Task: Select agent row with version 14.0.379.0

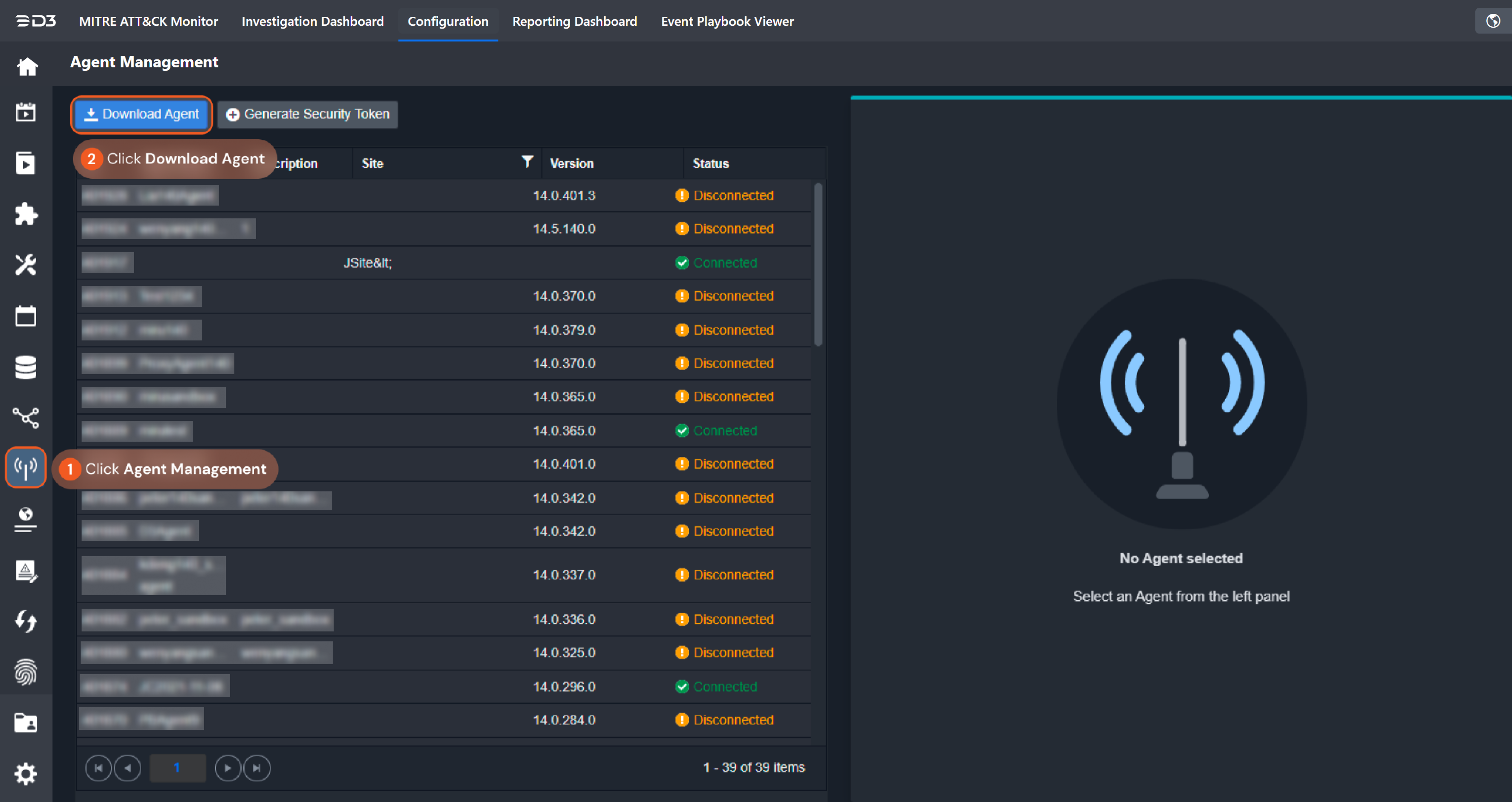Action: tap(444, 330)
